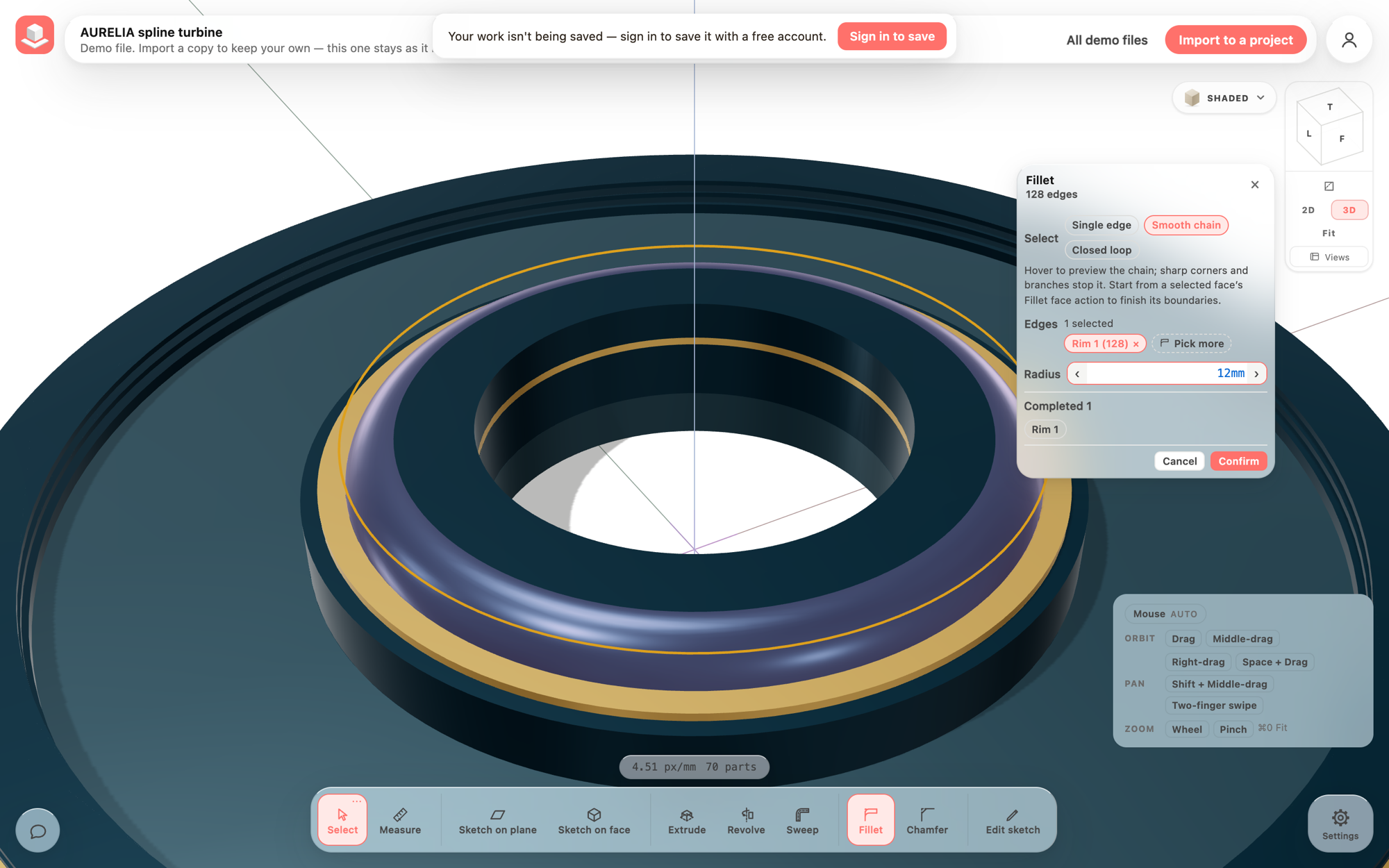Cancel the fillet operation
The height and width of the screenshot is (868, 1389).
coord(1179,461)
